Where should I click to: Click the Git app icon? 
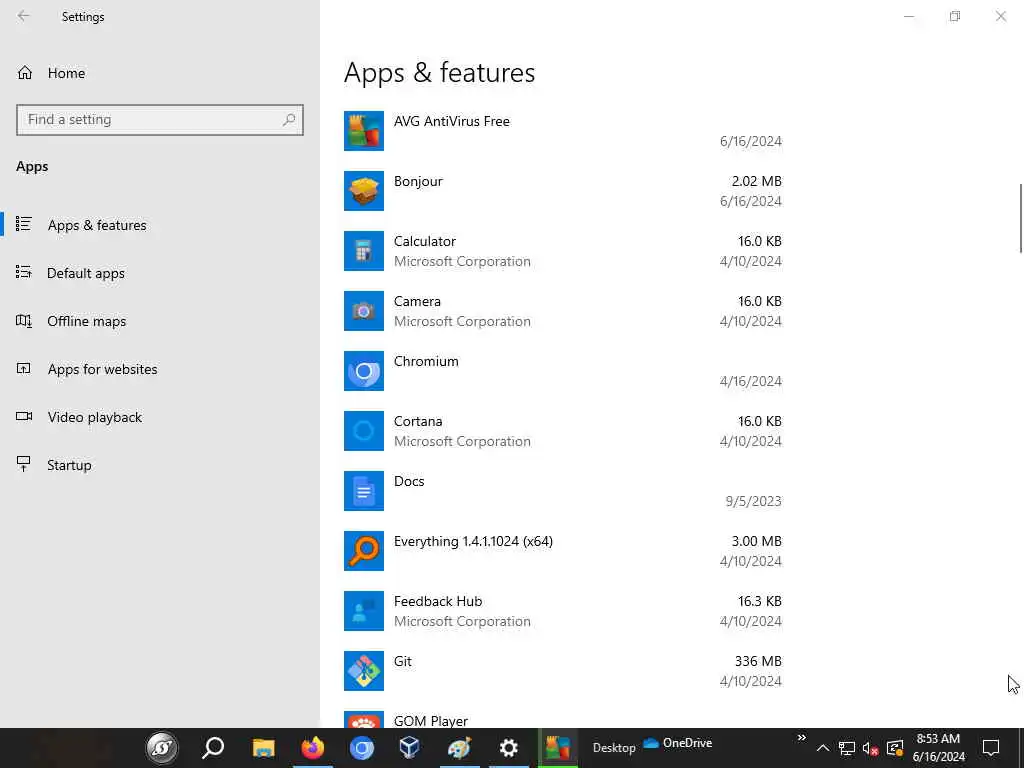[x=364, y=671]
